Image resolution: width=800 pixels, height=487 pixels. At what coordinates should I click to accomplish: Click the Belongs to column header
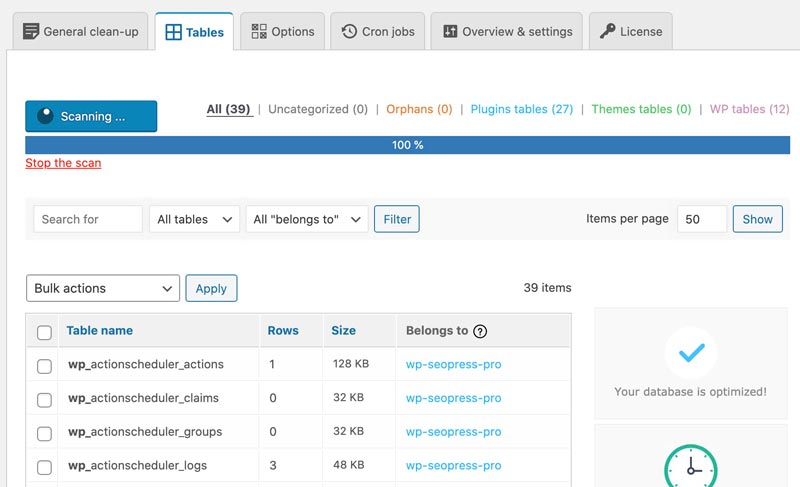437,330
